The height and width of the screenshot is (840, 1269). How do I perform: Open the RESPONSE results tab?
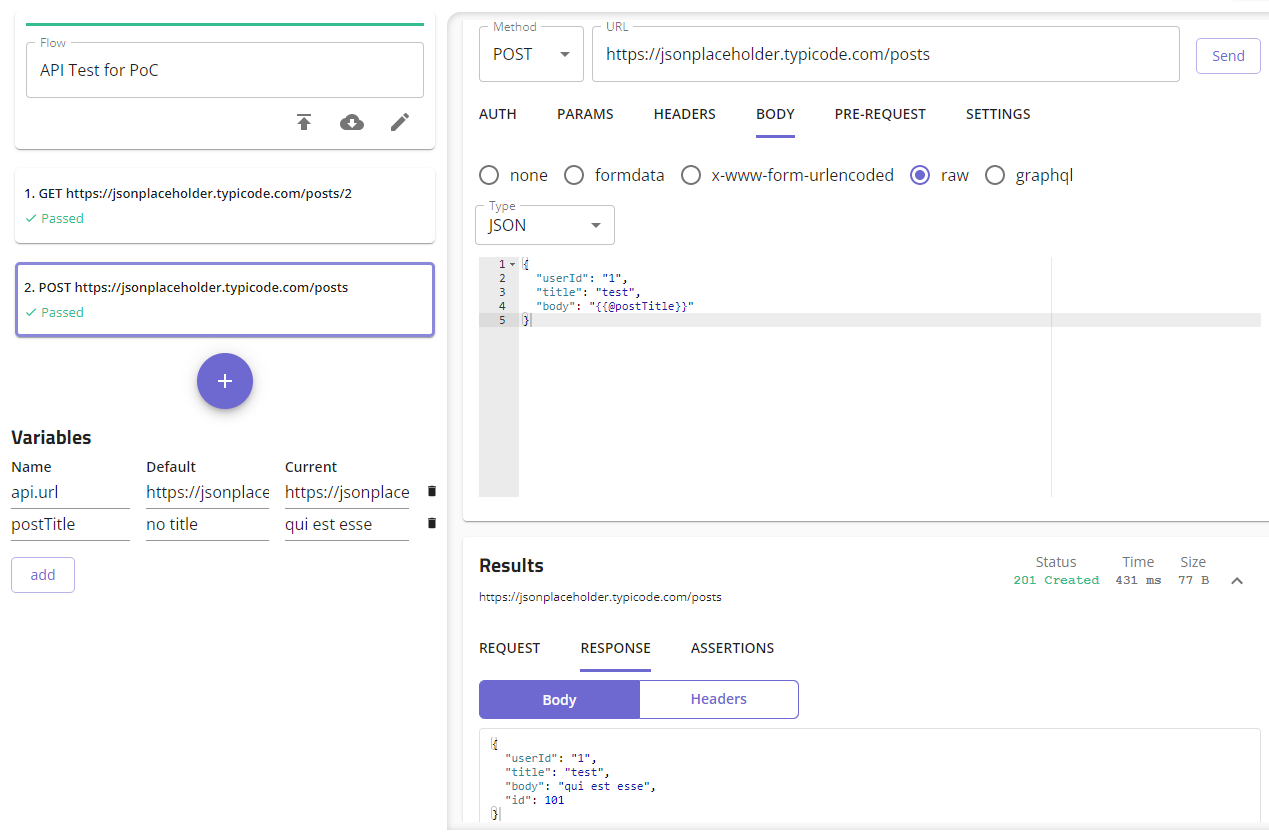pos(616,648)
